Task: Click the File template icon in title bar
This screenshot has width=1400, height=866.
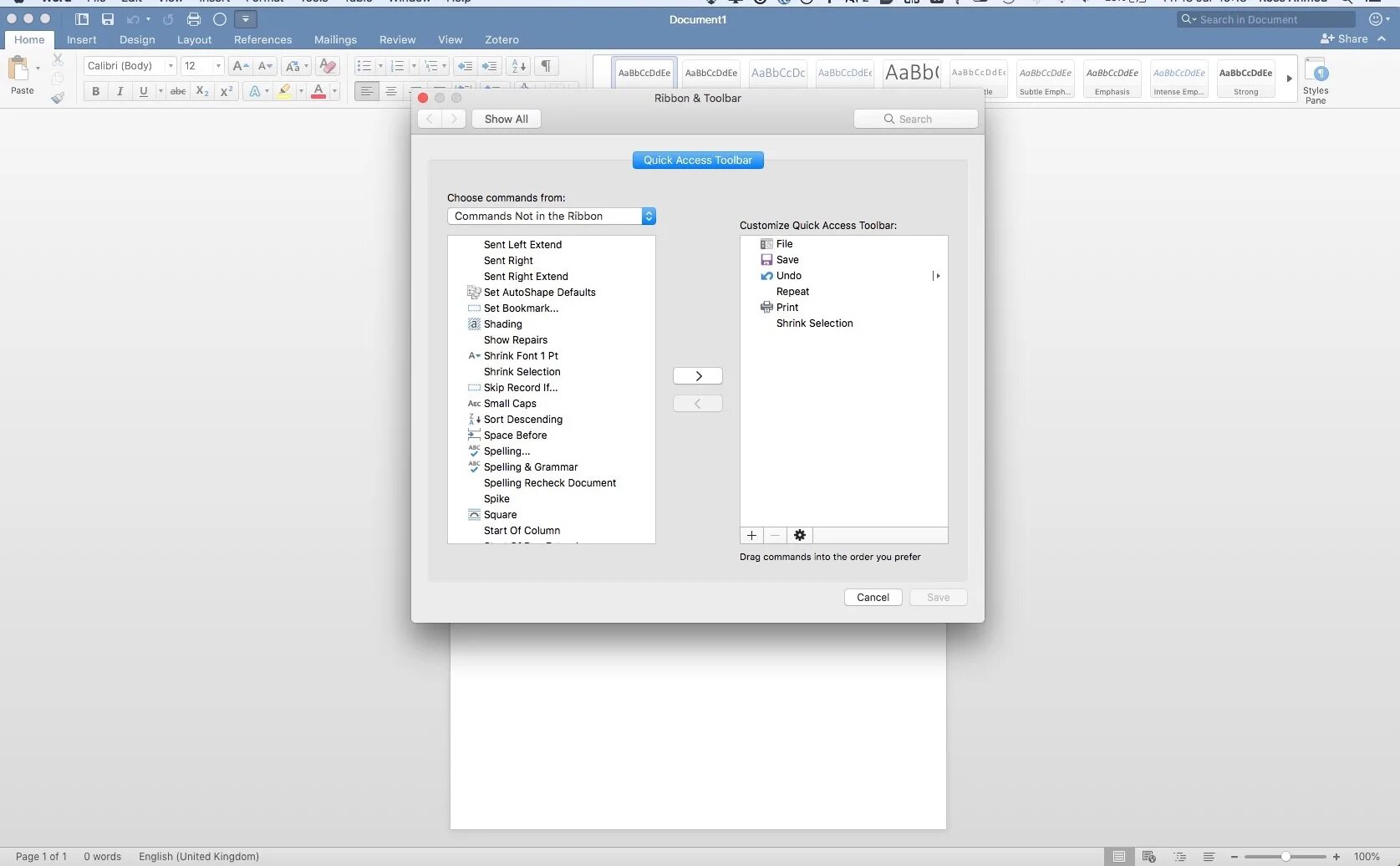Action: point(82,19)
